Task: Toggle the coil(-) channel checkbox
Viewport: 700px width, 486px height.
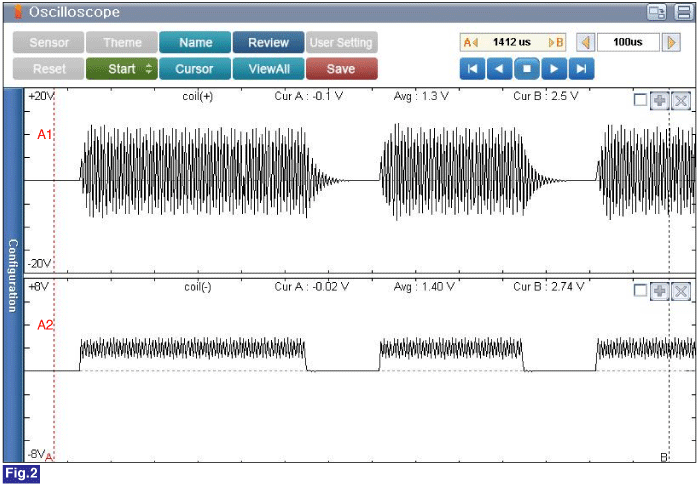Action: 640,291
